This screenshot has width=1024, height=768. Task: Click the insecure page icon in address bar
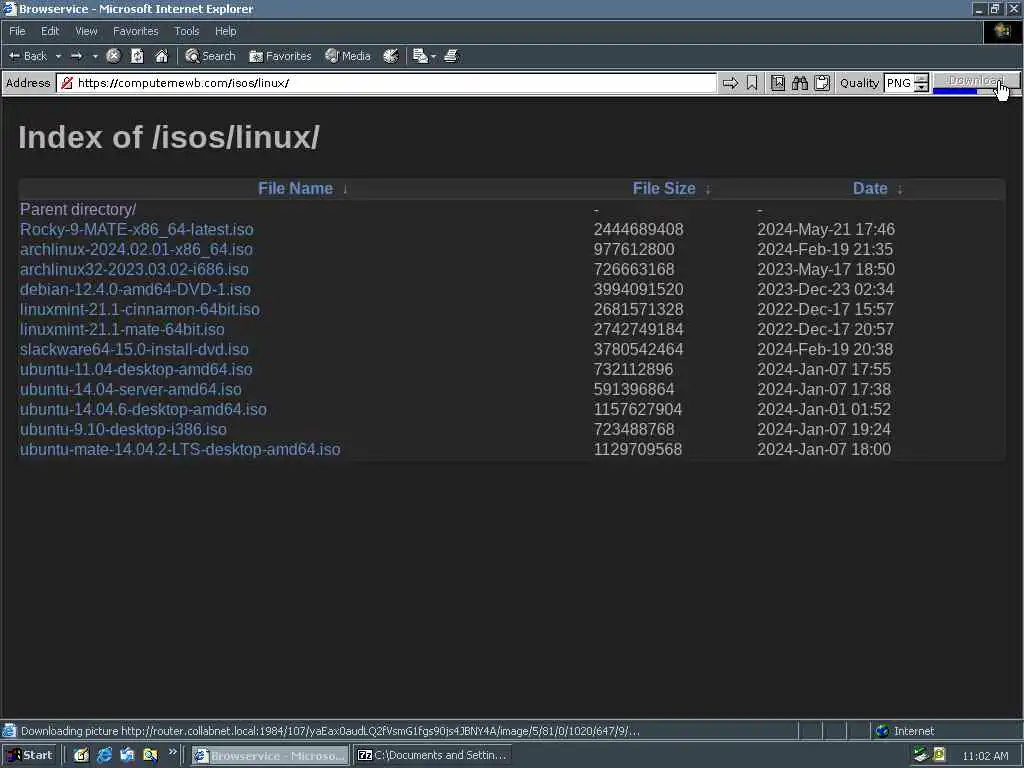coord(66,83)
